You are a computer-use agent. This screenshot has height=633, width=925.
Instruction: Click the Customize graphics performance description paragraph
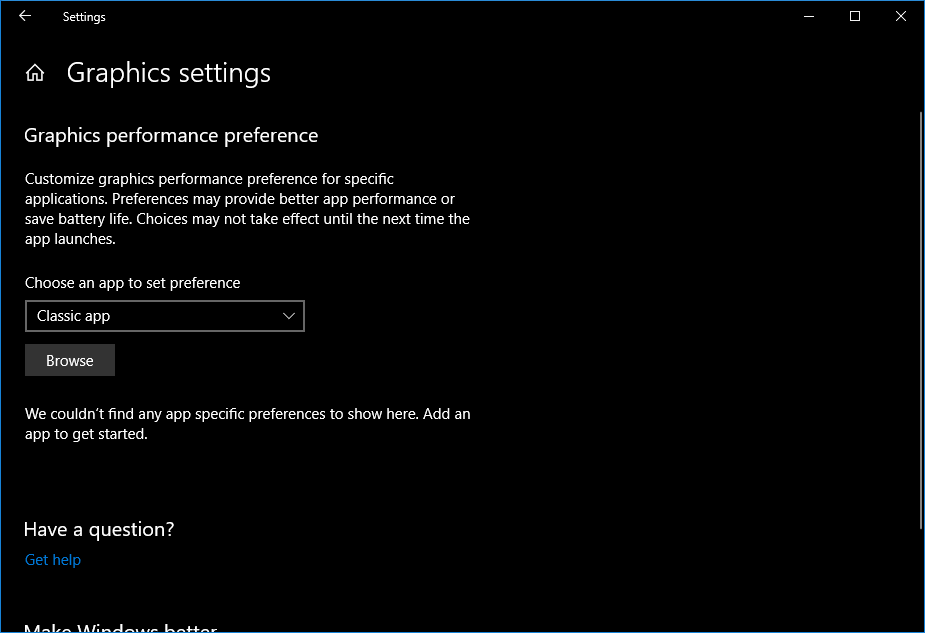click(247, 209)
